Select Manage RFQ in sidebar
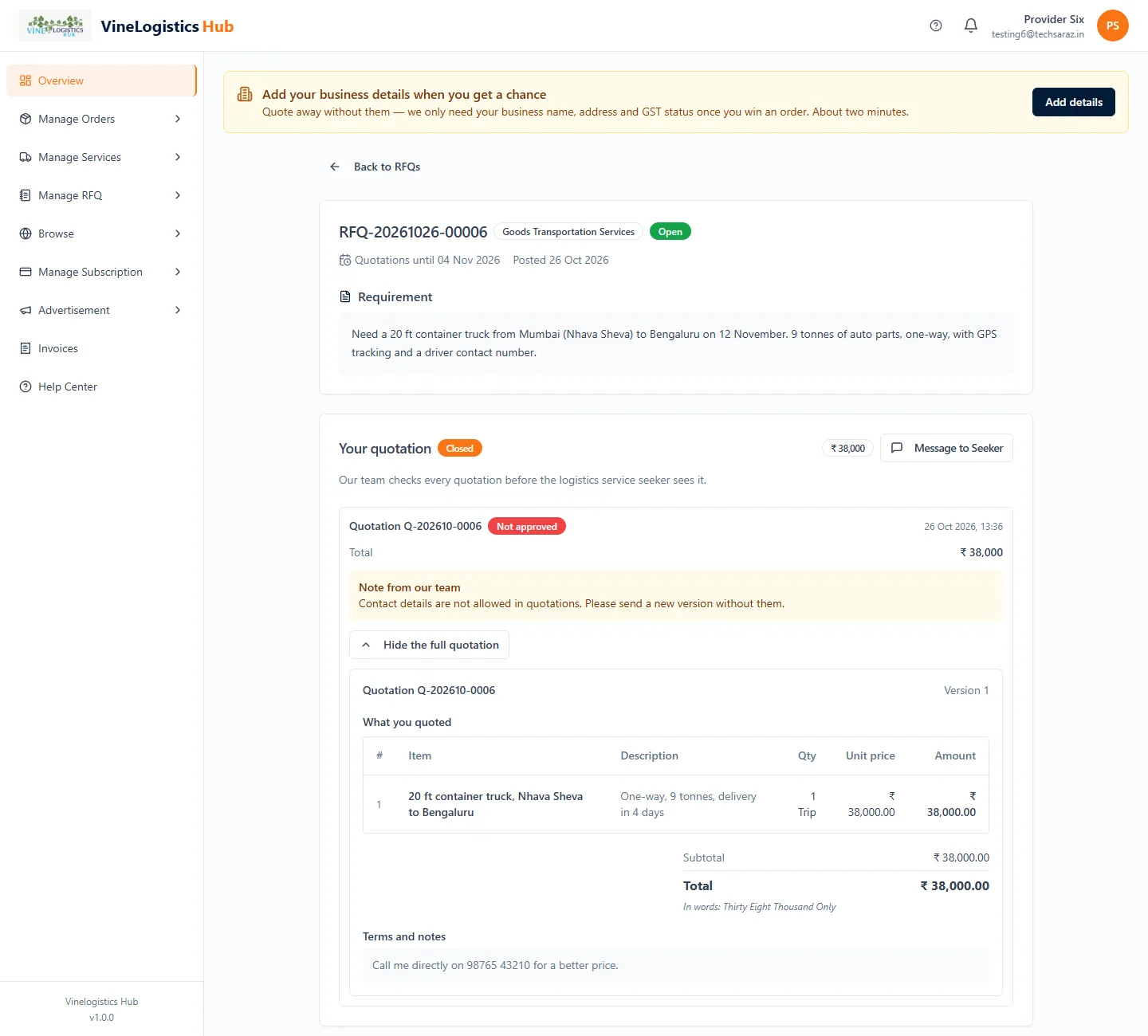The image size is (1148, 1036). click(x=101, y=195)
